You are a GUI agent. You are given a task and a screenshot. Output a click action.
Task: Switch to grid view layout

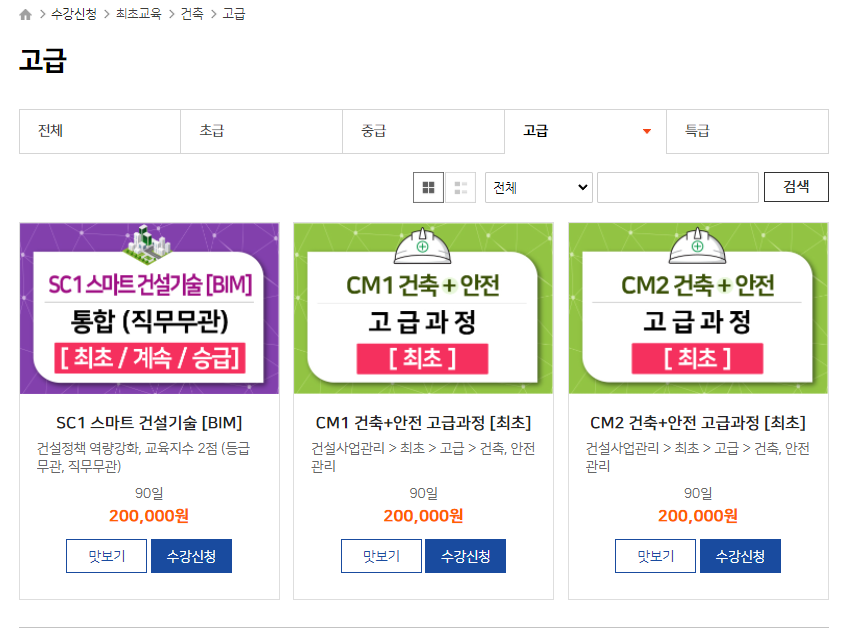[428, 187]
